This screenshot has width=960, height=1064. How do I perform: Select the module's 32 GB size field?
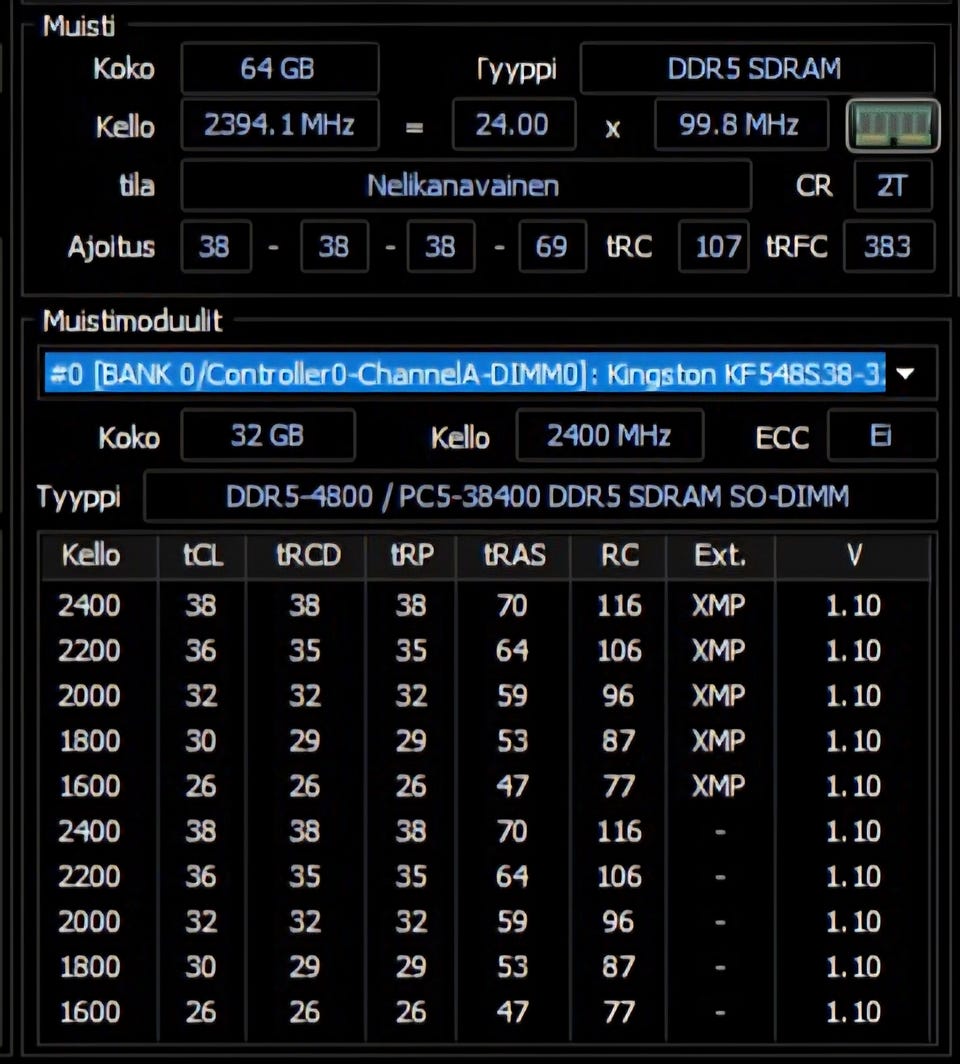pos(268,436)
